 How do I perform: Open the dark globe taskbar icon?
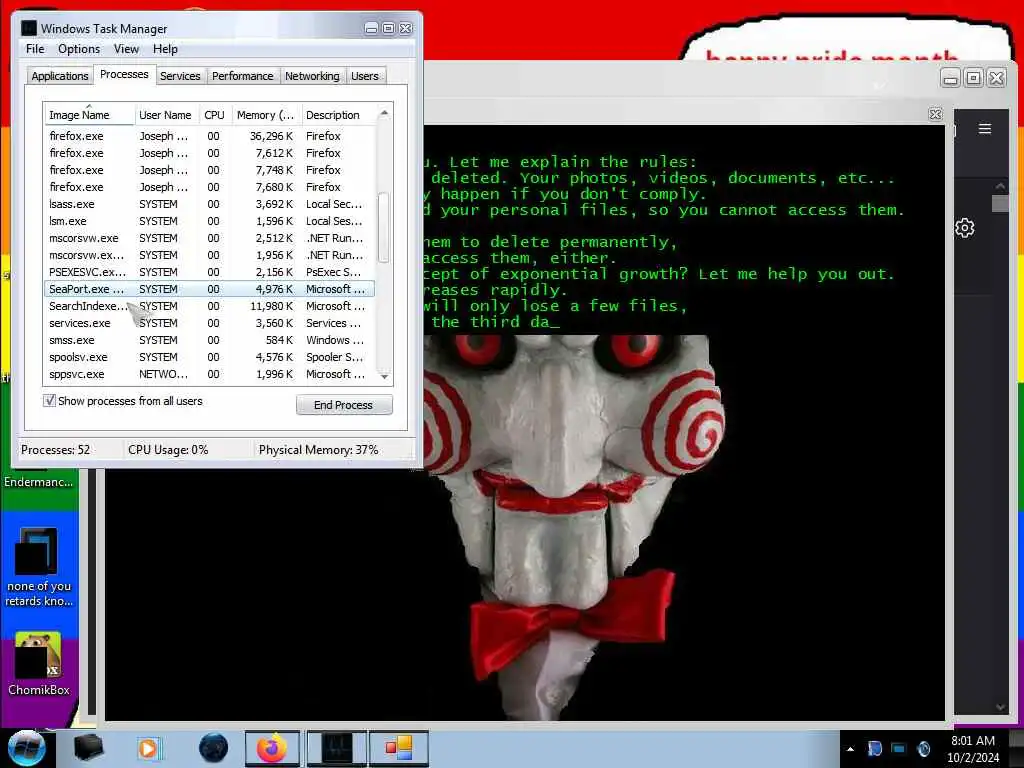(213, 748)
